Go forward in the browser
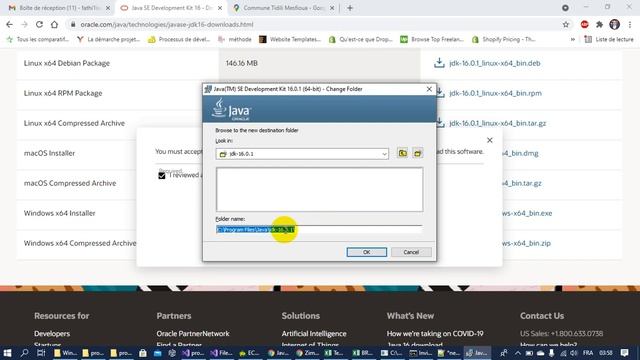 tap(24, 24)
